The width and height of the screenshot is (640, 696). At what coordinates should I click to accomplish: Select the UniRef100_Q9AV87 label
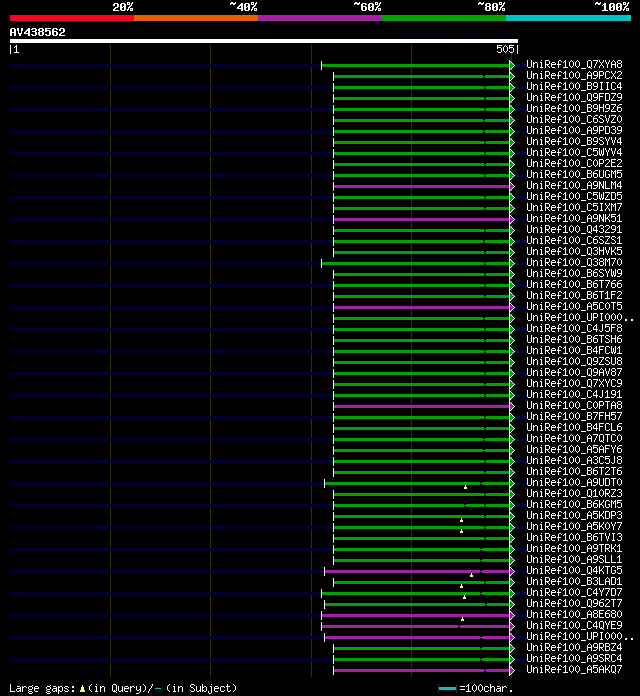pos(574,372)
